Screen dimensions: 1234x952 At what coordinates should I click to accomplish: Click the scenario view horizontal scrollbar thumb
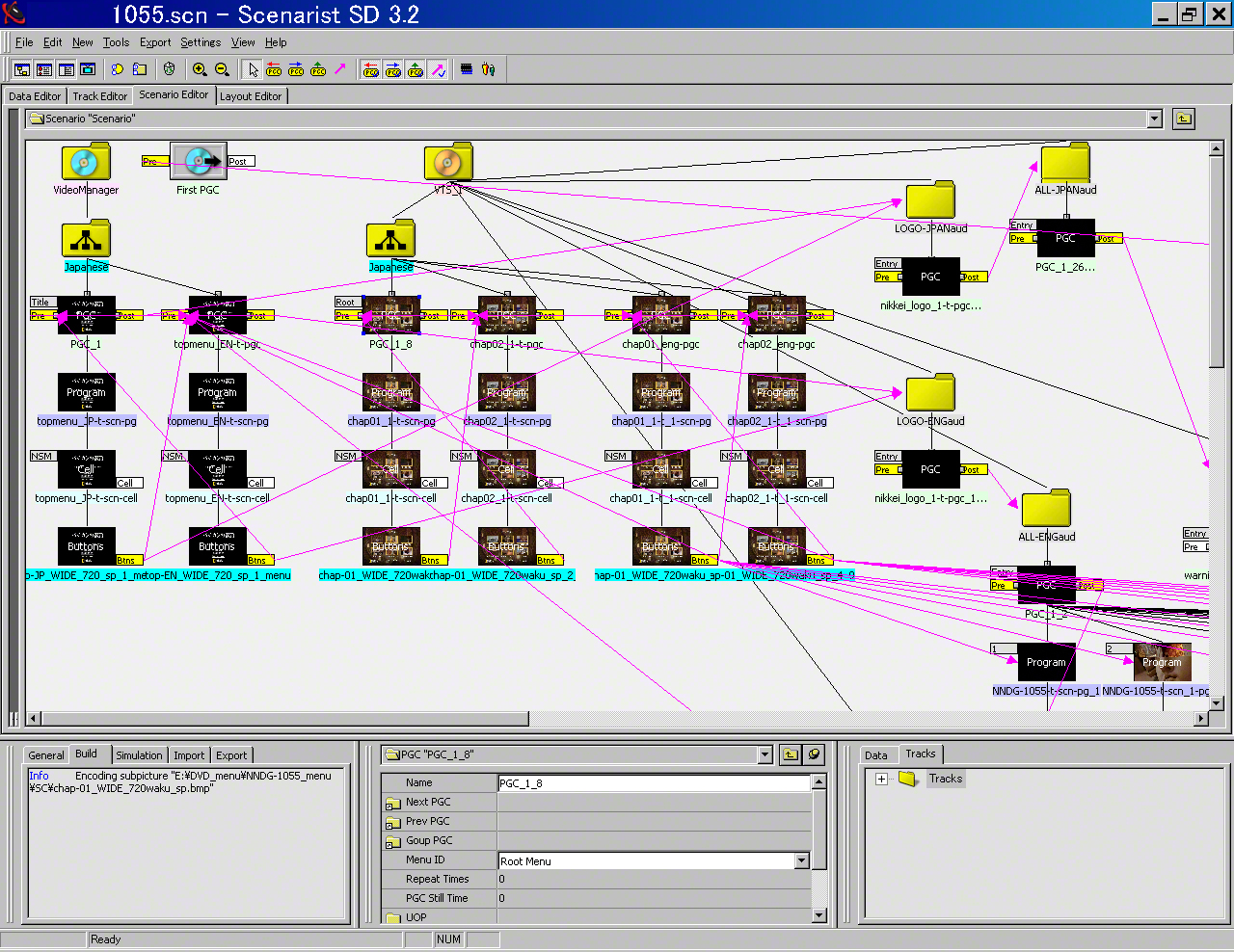point(280,718)
